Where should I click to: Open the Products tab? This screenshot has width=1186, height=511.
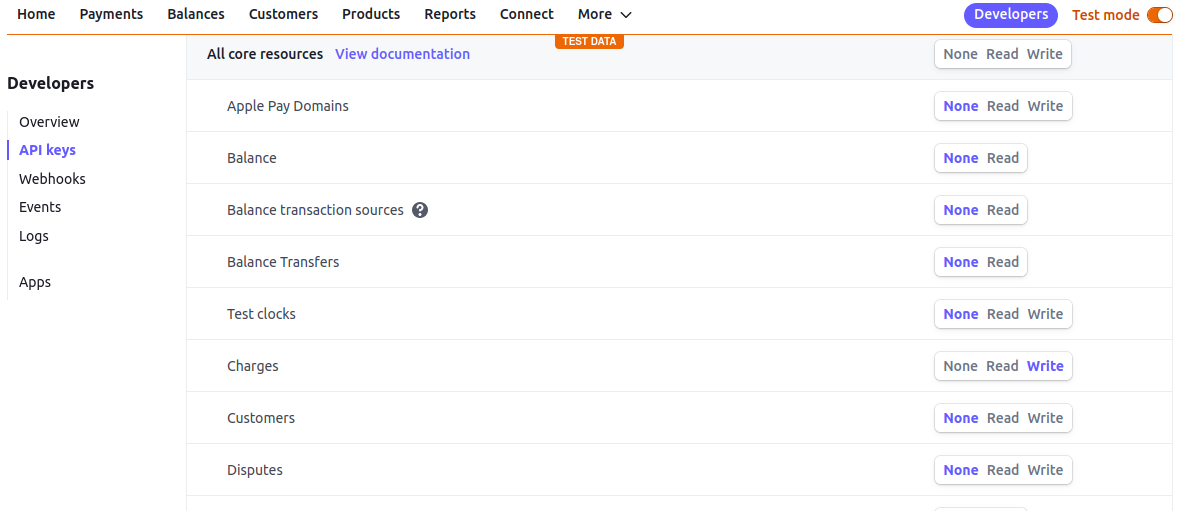371,14
